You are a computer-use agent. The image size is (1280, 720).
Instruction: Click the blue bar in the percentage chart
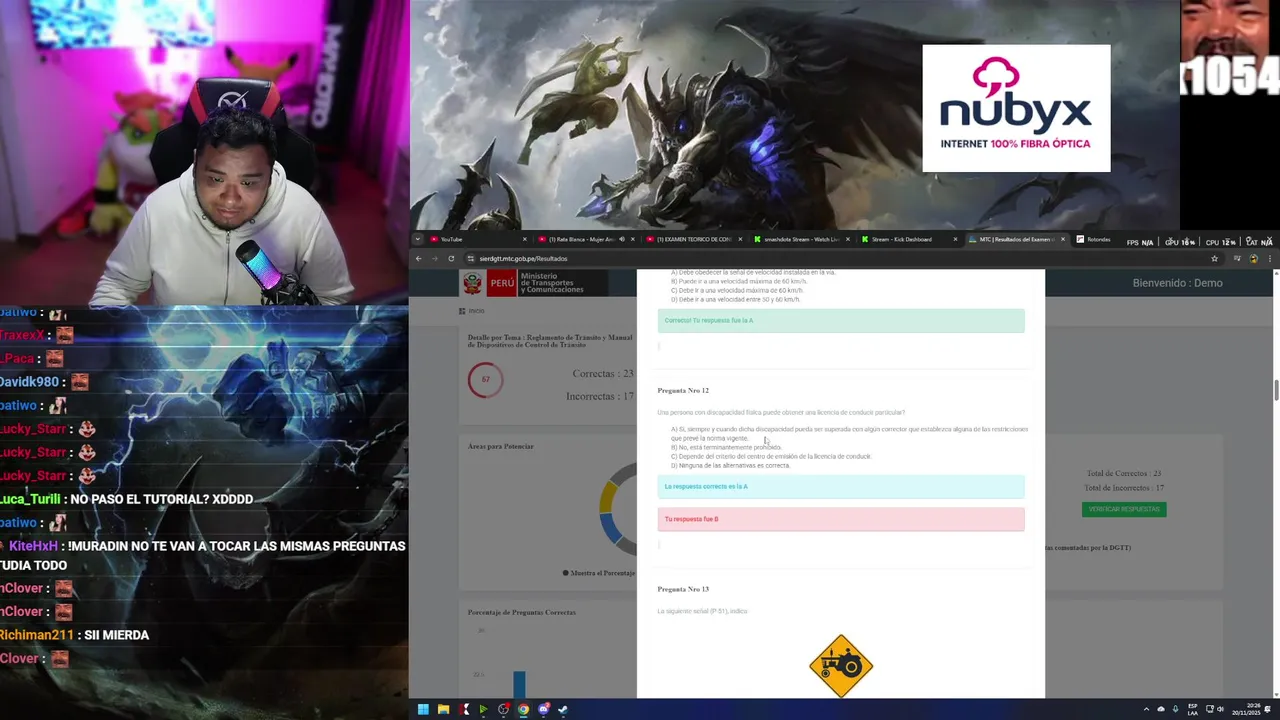519,684
